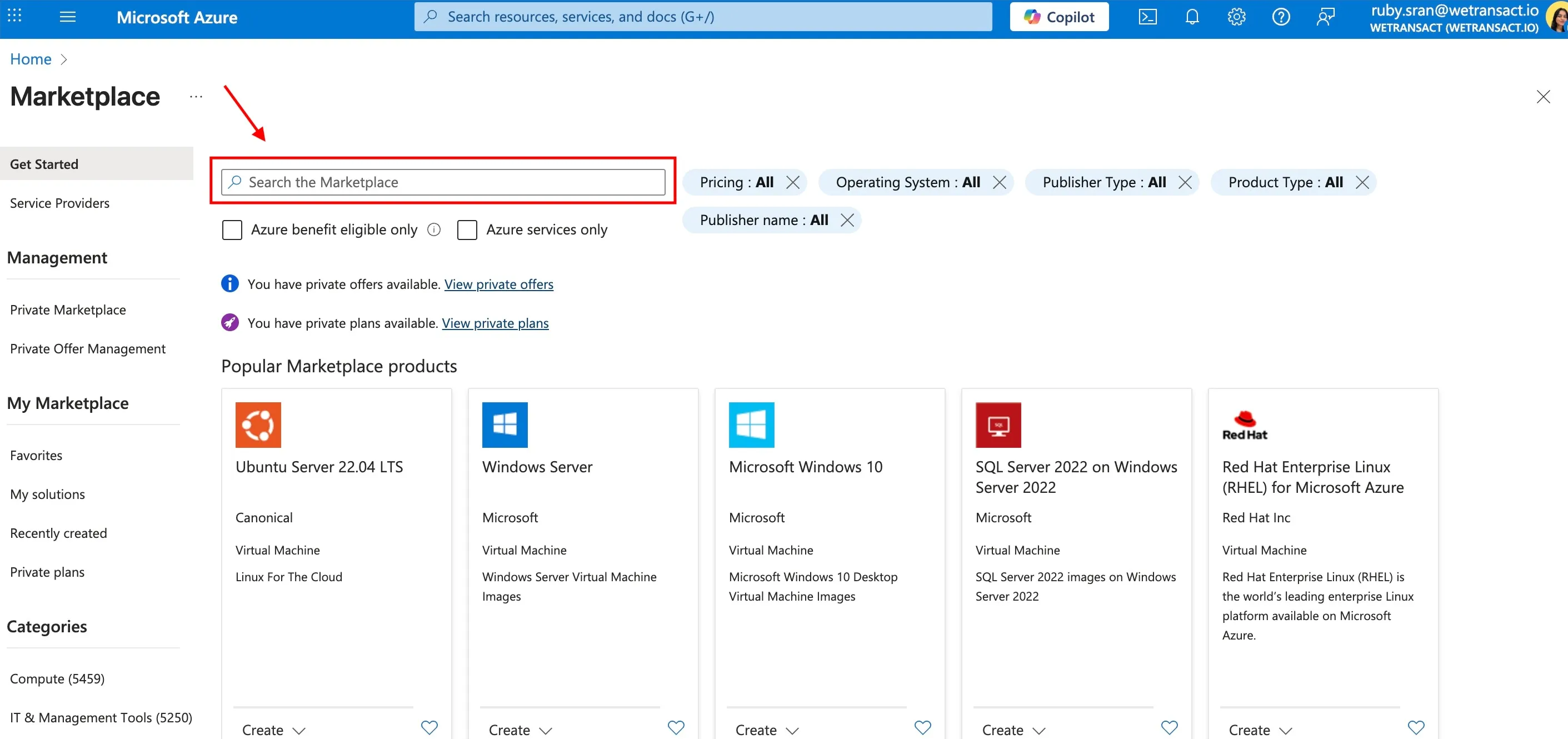Open Favorites under My Marketplace
The height and width of the screenshot is (739, 1568).
click(x=36, y=455)
